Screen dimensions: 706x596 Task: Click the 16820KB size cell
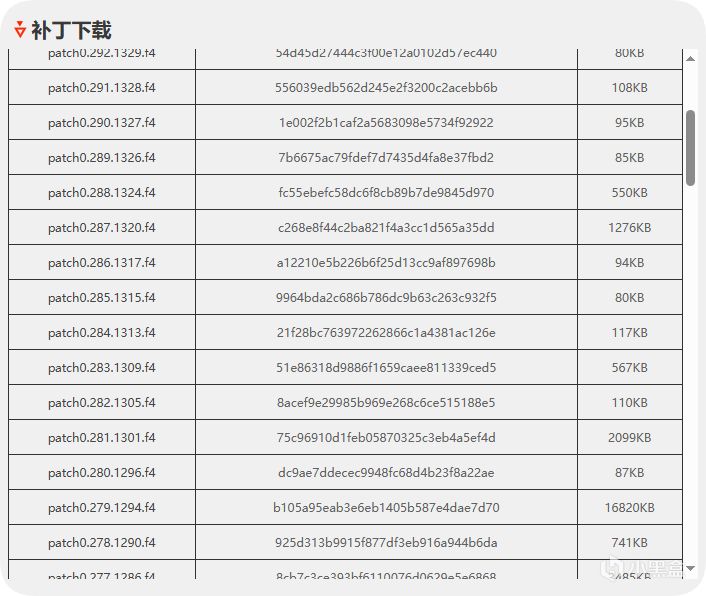pyautogui.click(x=629, y=508)
